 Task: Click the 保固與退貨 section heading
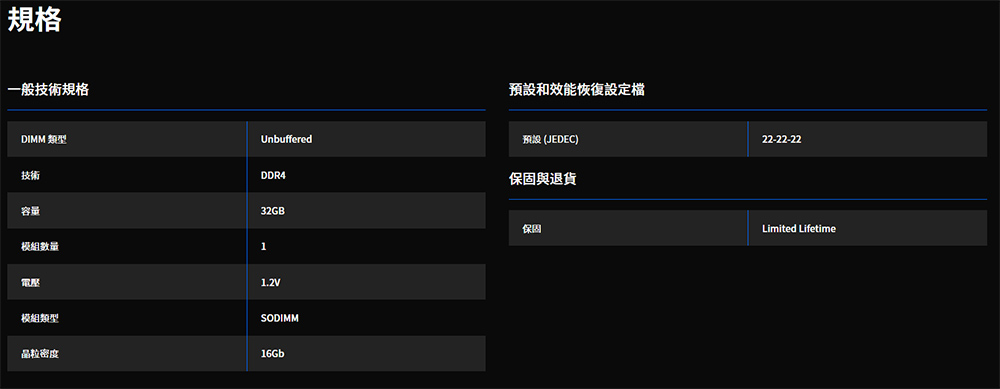click(543, 179)
